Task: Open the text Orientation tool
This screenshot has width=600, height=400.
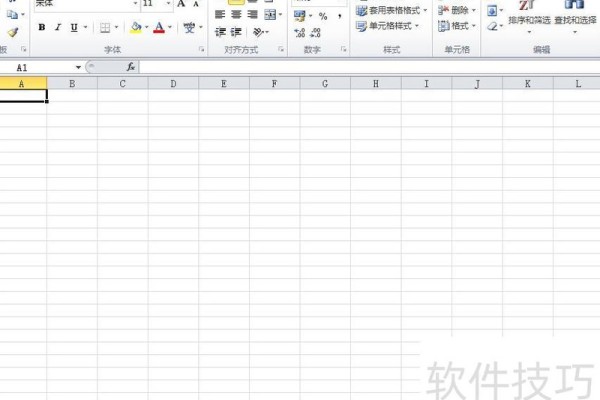Action: pyautogui.click(x=259, y=32)
